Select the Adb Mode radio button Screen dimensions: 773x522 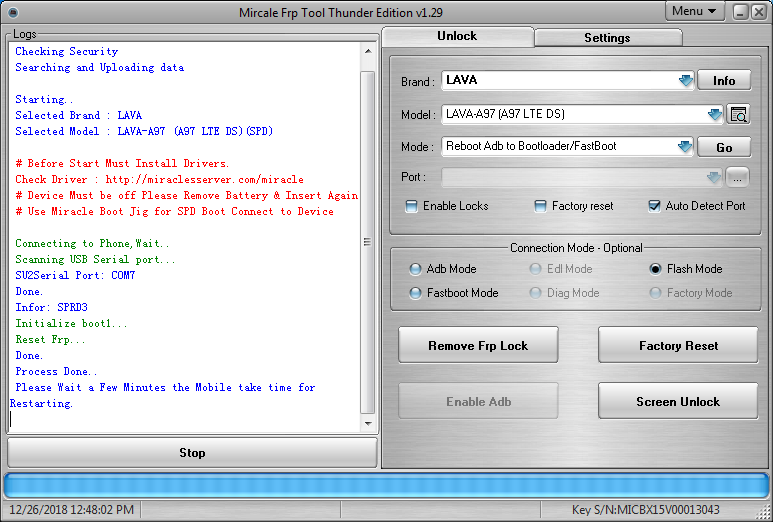point(415,269)
